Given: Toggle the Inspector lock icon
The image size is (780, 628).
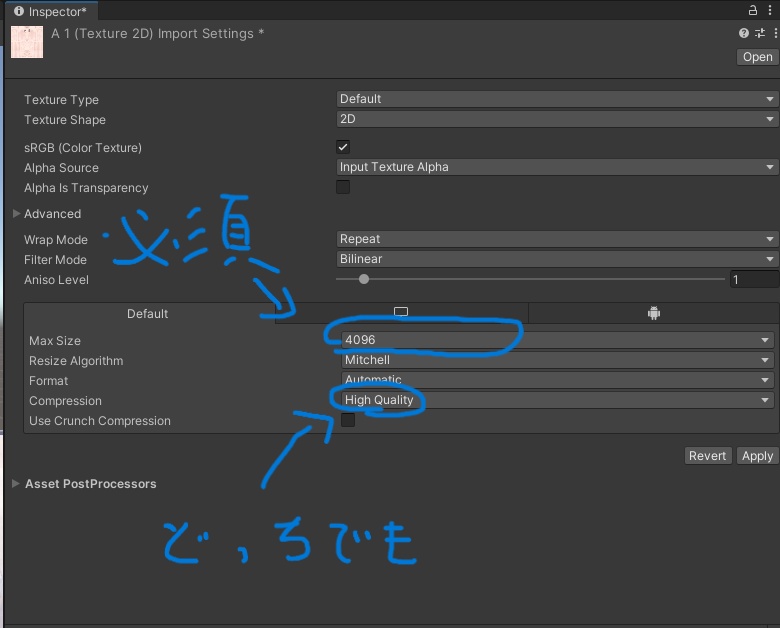Looking at the screenshot, I should [x=754, y=10].
